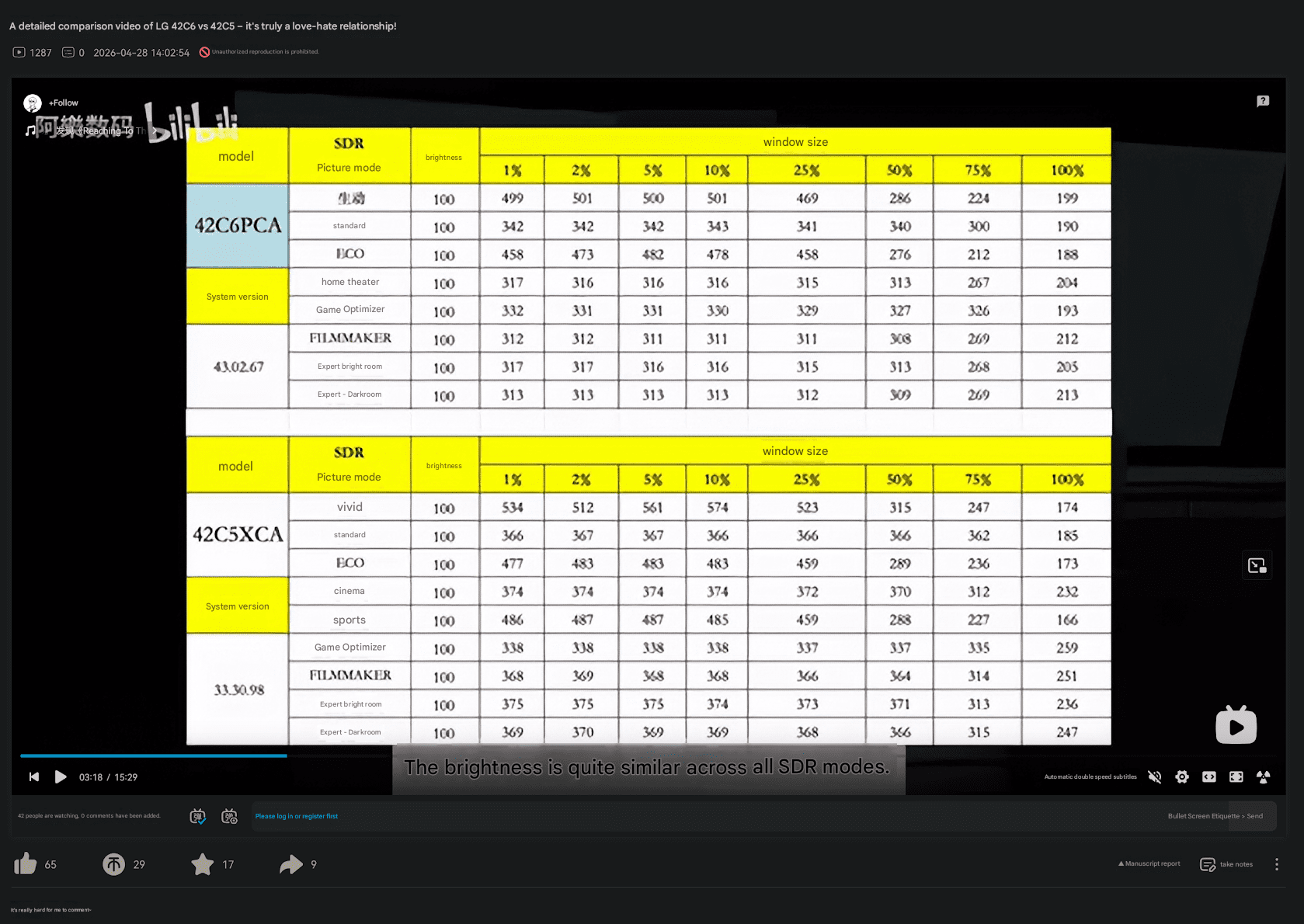Click 'Please log in or register first' link
This screenshot has height=924, width=1304.
297,816
